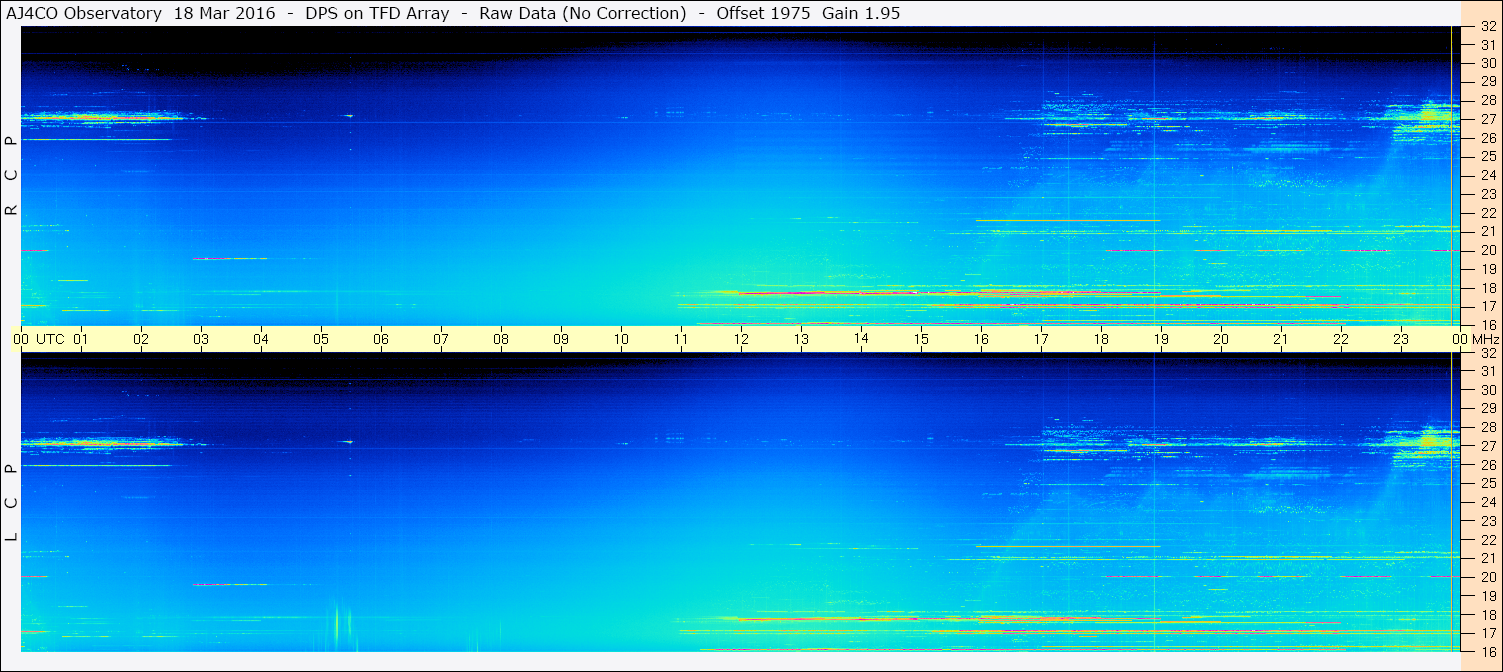Click the 18 MHz tick in LCP panel
Image resolution: width=1503 pixels, height=672 pixels.
coord(1488,615)
